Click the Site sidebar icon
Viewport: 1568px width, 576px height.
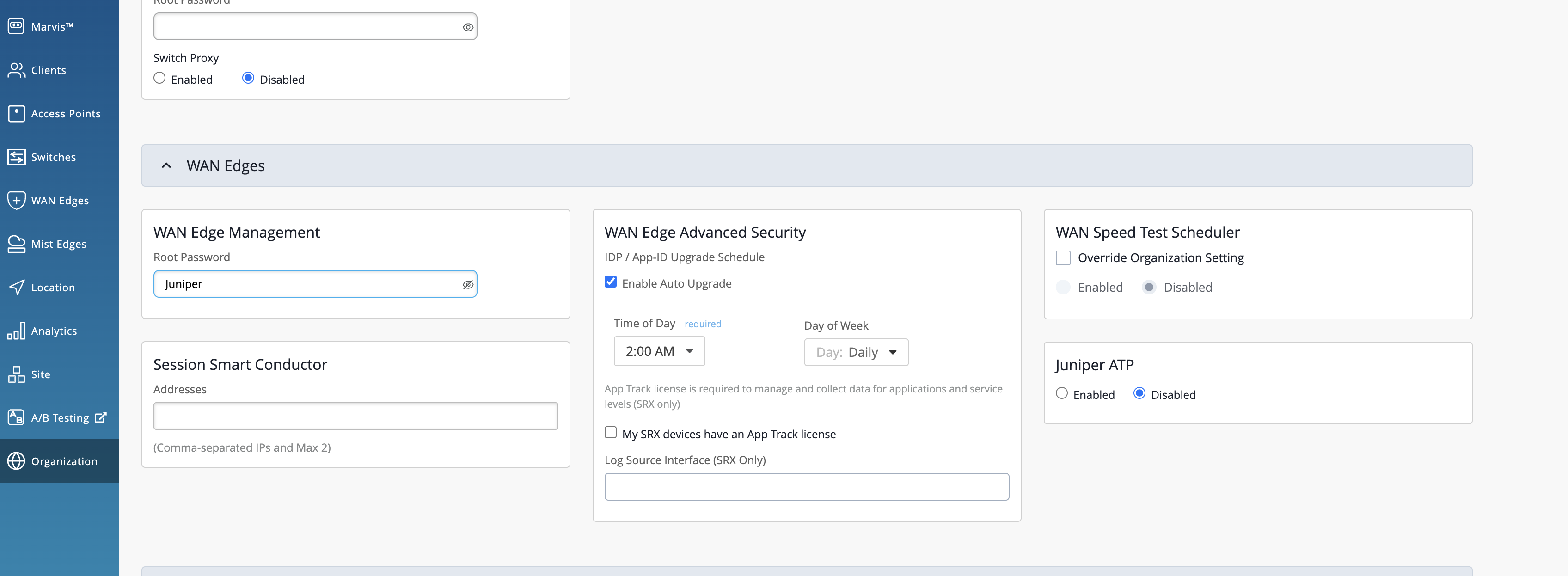pyautogui.click(x=16, y=374)
